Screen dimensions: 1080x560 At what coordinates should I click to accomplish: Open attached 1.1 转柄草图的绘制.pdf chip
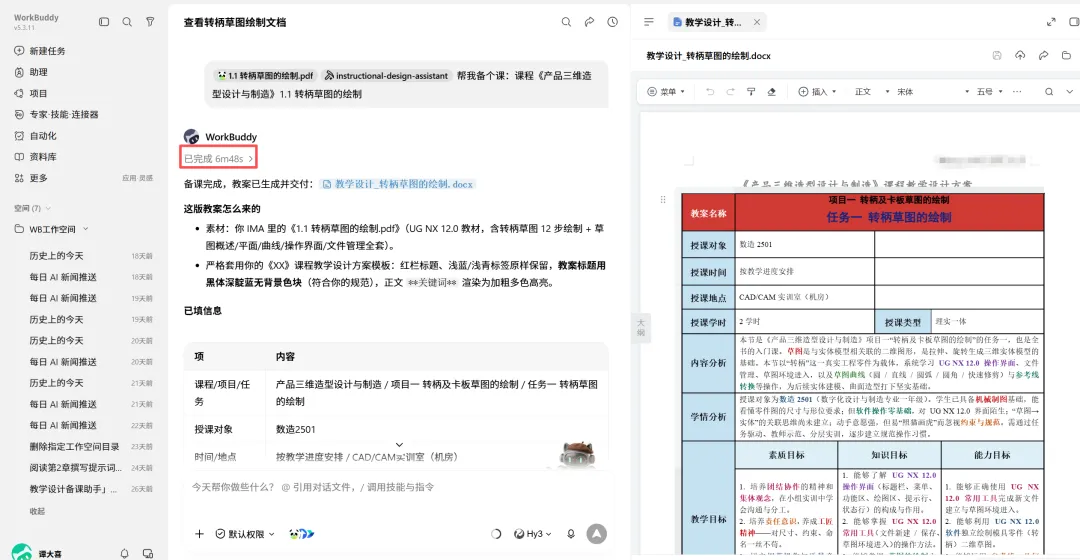[265, 76]
